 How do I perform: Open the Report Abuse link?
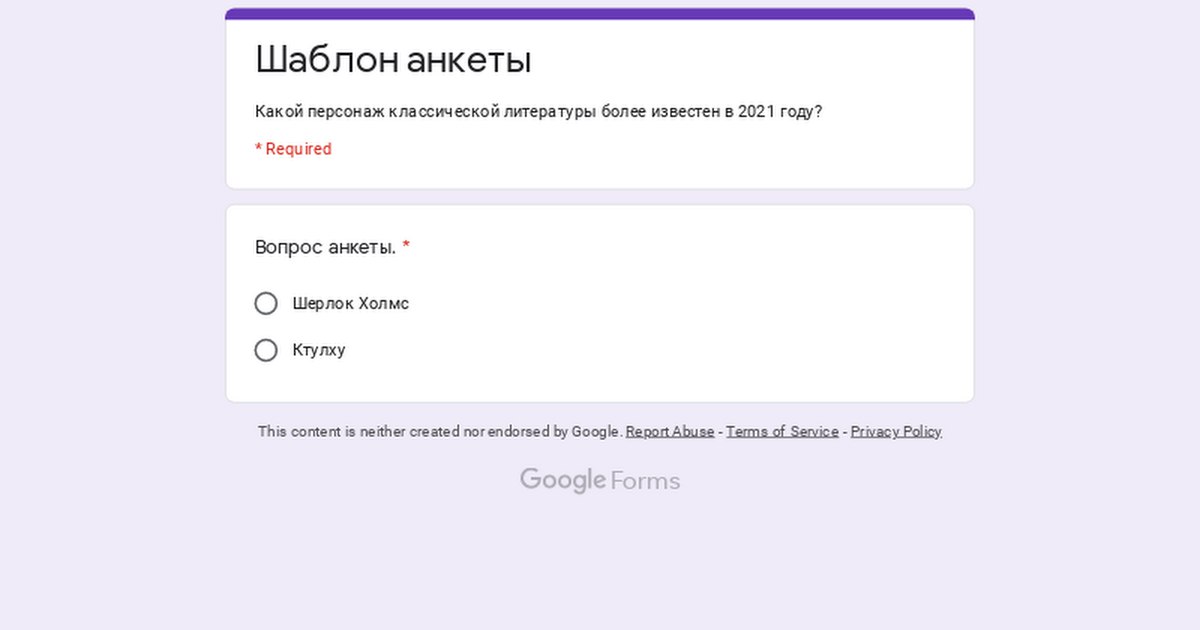[x=670, y=432]
